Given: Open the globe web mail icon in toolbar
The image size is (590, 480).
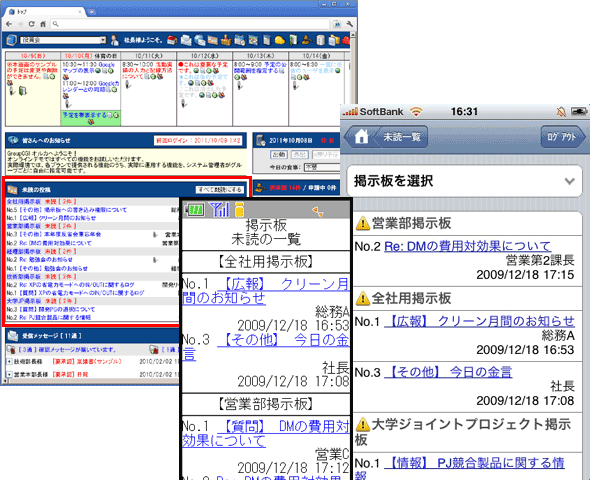Looking at the screenshot, I should point(199,40).
